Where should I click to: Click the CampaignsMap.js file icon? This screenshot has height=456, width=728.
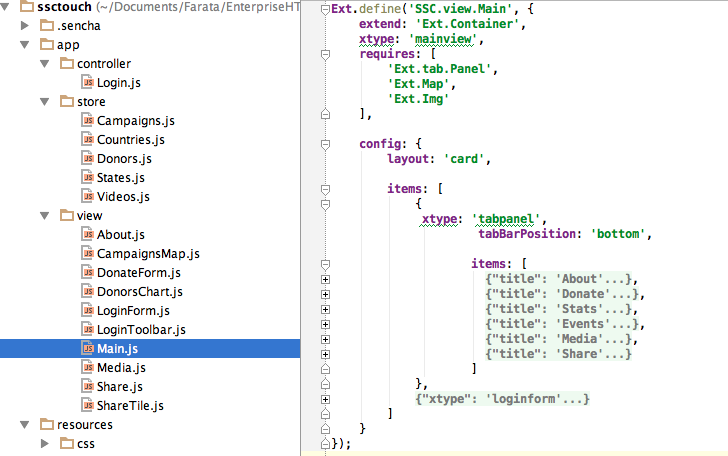click(88, 254)
